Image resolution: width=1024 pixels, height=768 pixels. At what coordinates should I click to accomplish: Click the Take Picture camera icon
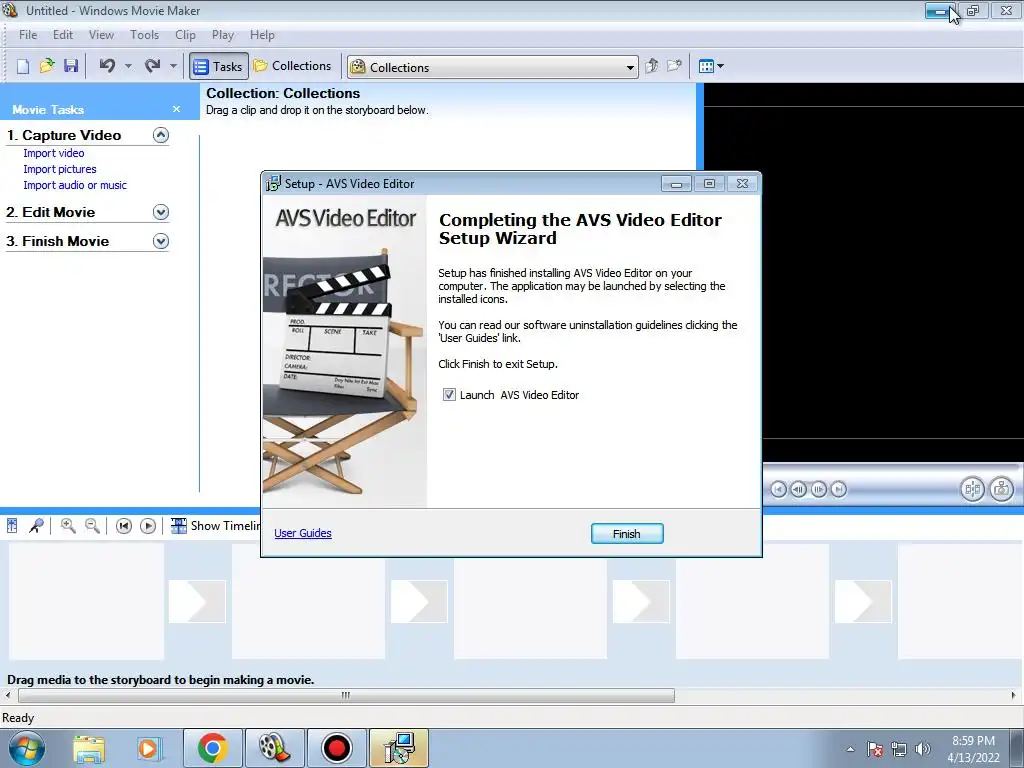click(1001, 489)
